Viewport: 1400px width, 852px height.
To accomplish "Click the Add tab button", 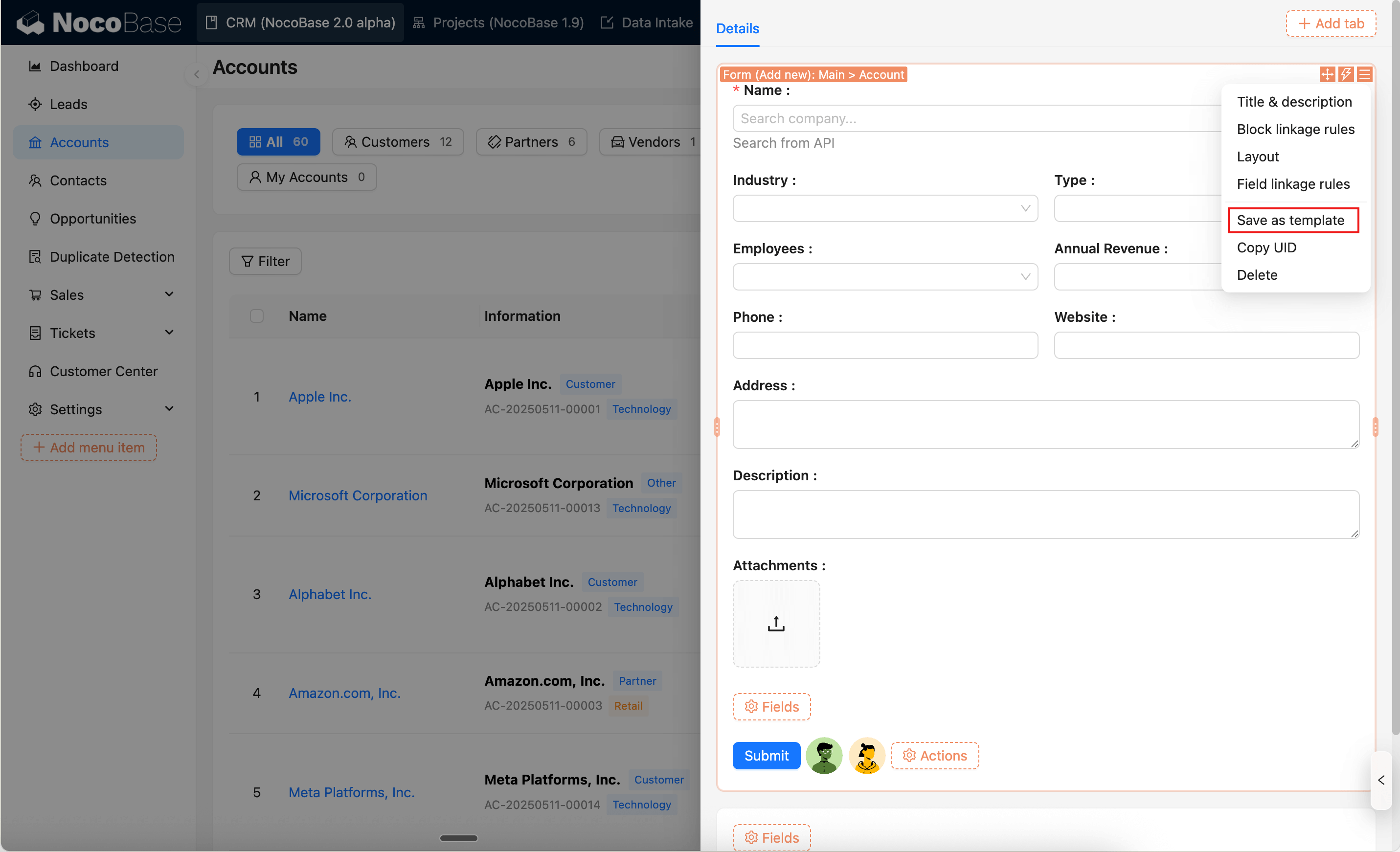I will click(1331, 23).
